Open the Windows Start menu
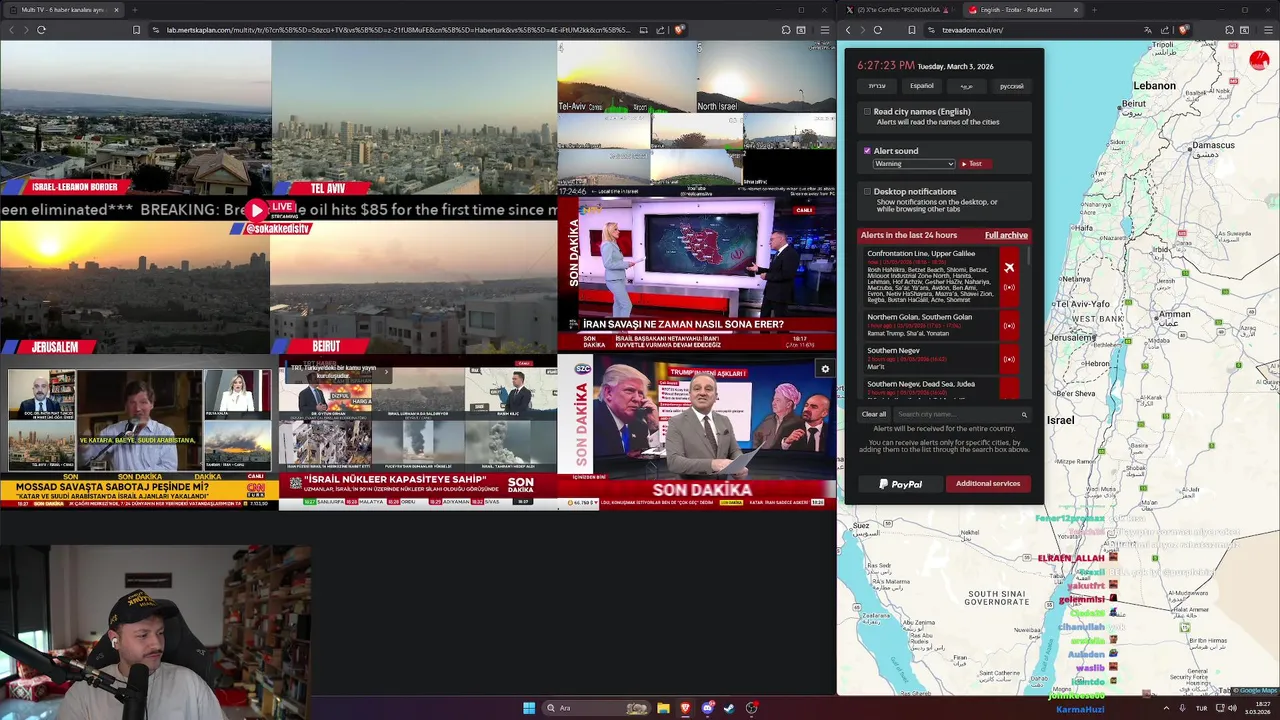Screen dimensions: 1280x720 [x=529, y=708]
